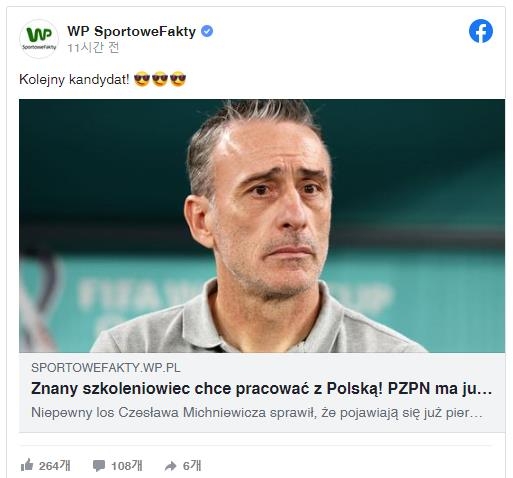This screenshot has height=478, width=513.
Task: Click the SPORTOWEFAKTY.WP.PL domain label
Action: click(105, 368)
